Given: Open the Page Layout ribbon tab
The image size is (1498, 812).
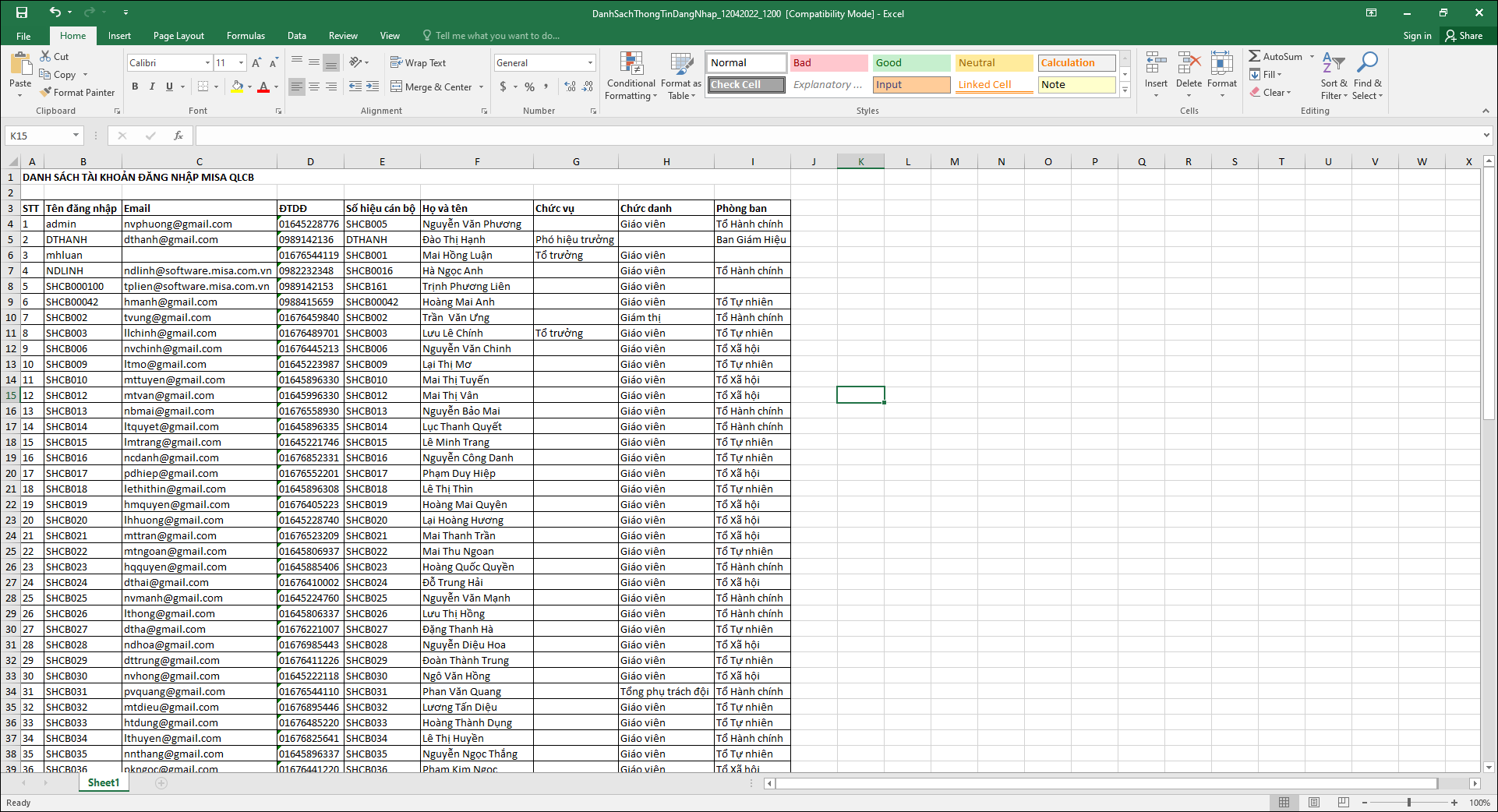Looking at the screenshot, I should tap(178, 36).
